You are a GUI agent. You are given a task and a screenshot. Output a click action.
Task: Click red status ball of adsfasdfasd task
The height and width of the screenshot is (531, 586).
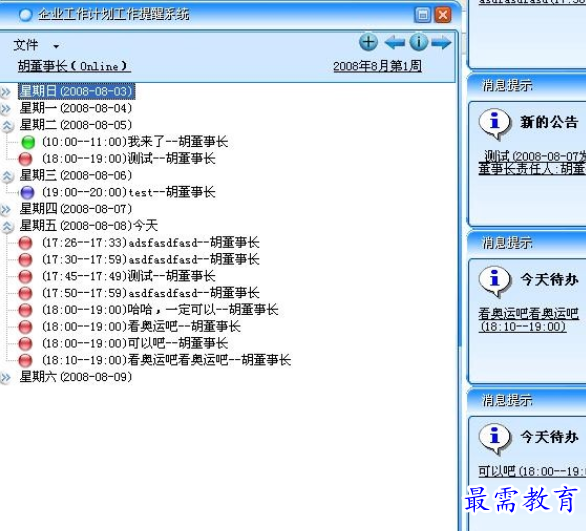pos(25,243)
